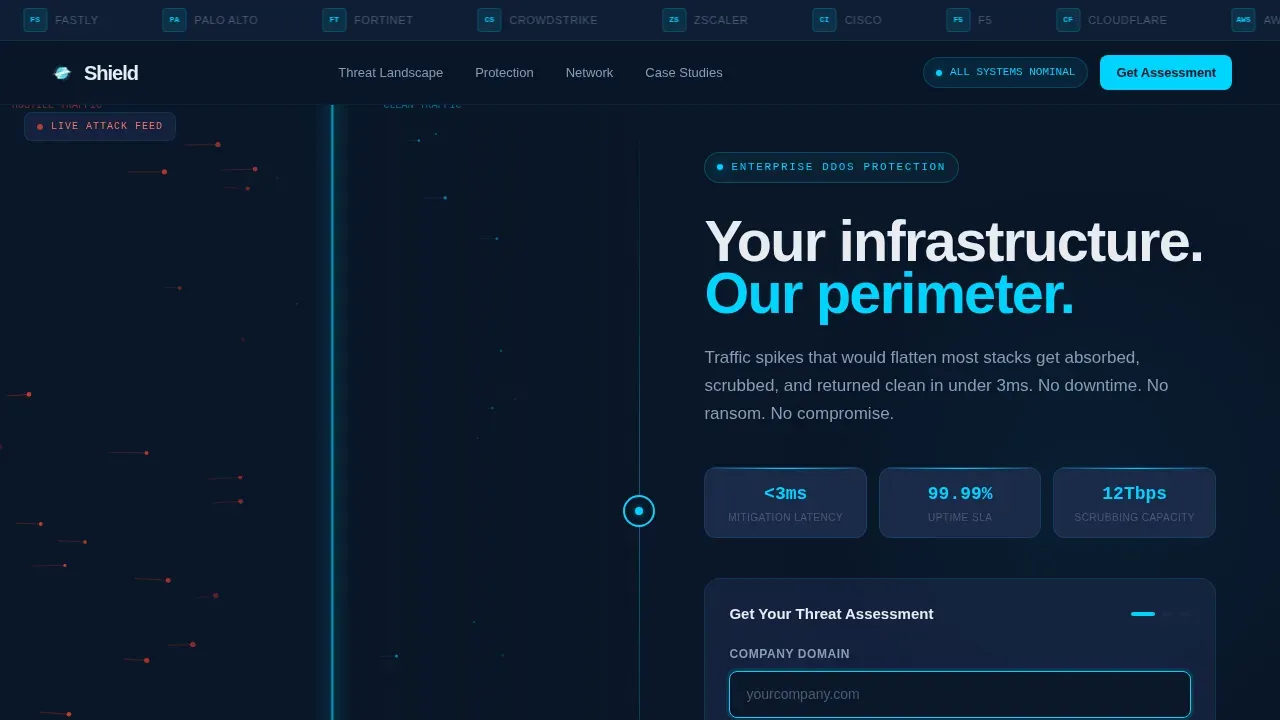Click the Cloudflare text in ticker
Viewport: 1280px width, 720px height.
point(1127,20)
